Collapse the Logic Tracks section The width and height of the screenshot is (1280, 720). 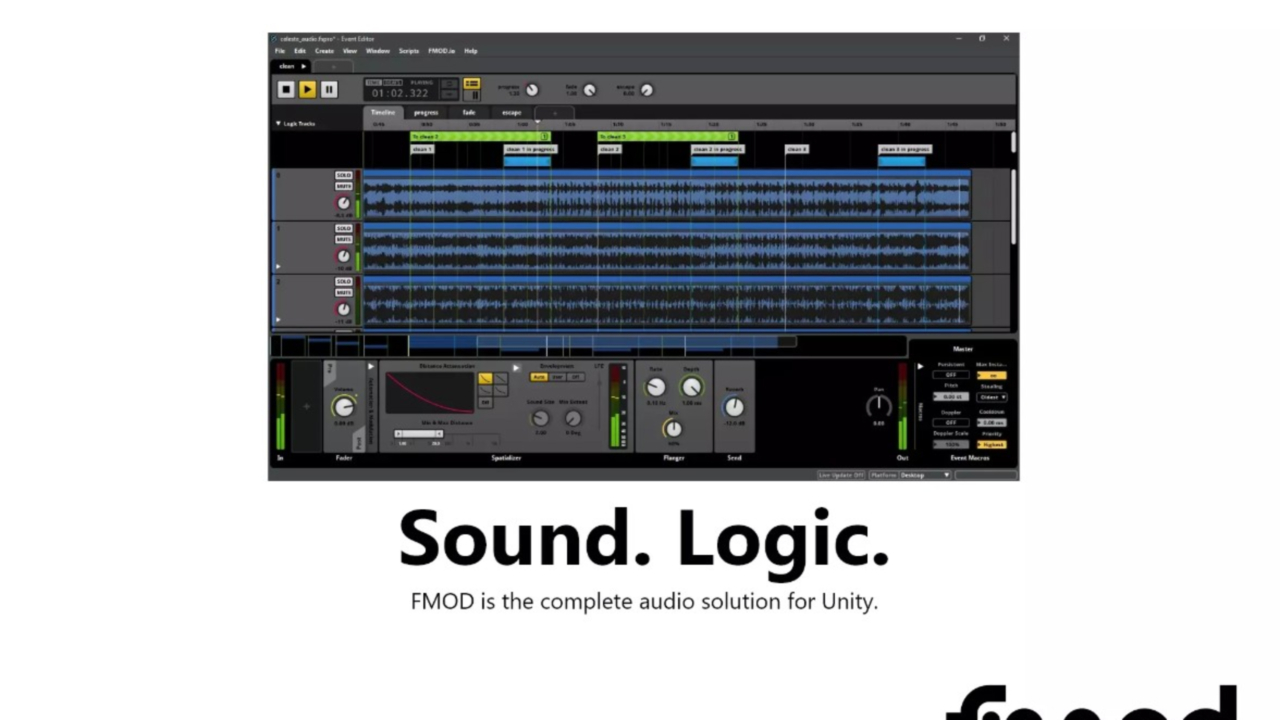(x=279, y=123)
